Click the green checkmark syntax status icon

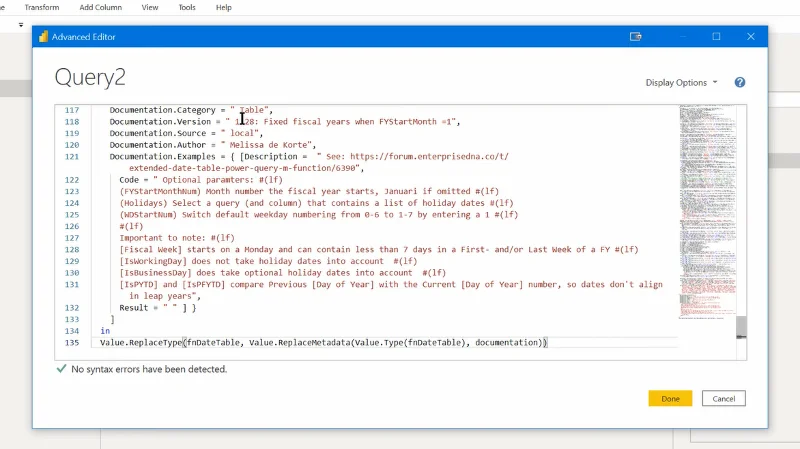click(61, 368)
